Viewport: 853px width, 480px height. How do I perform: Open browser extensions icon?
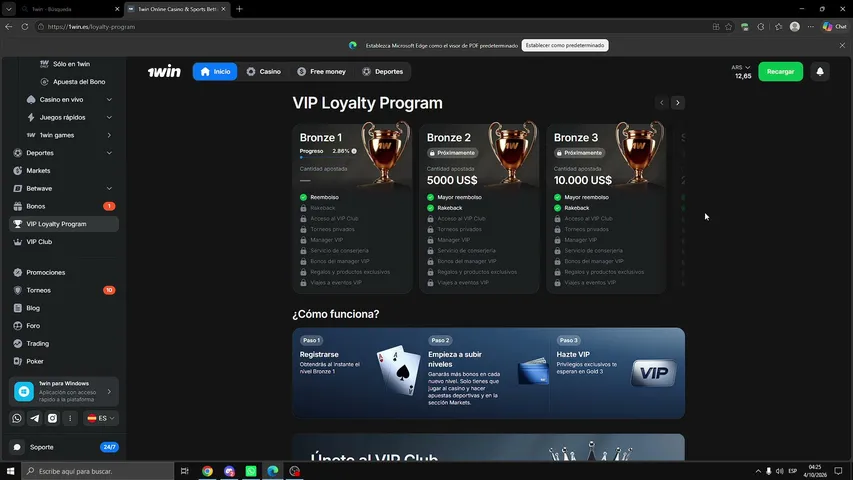pyautogui.click(x=761, y=27)
